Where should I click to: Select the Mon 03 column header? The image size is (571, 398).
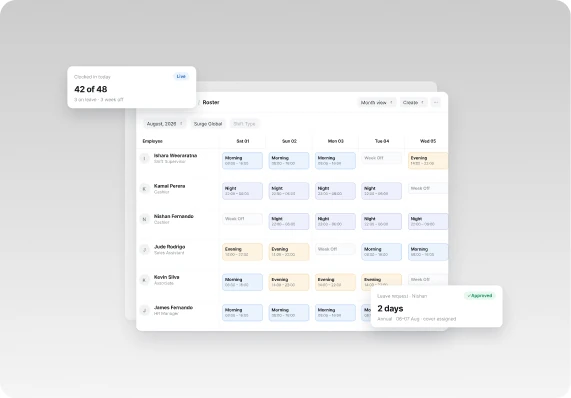[335, 141]
